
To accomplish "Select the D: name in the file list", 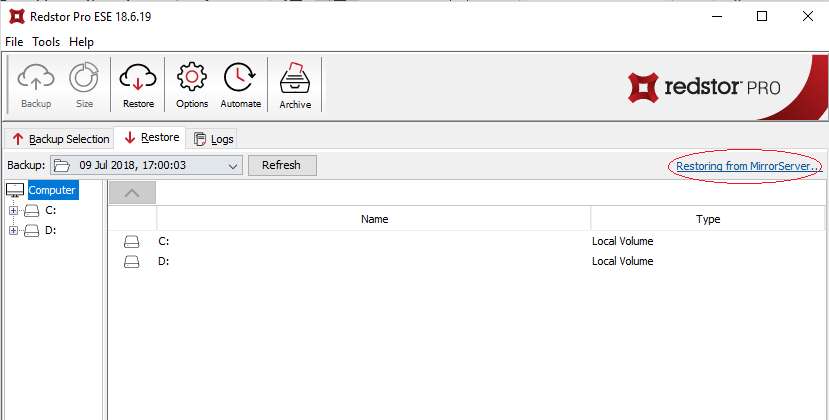I will tap(163, 261).
